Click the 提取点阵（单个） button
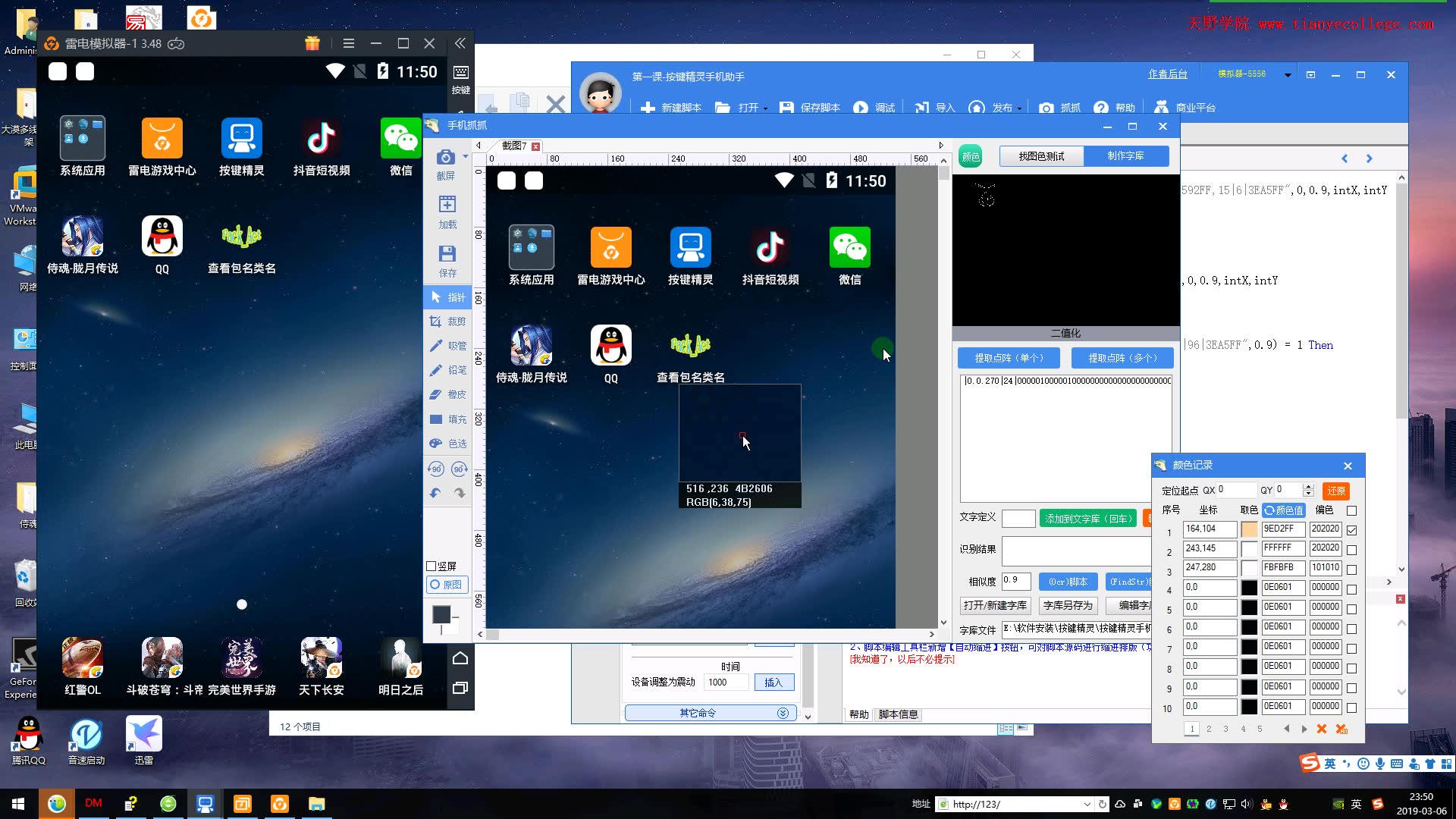The width and height of the screenshot is (1456, 819). pos(1009,358)
